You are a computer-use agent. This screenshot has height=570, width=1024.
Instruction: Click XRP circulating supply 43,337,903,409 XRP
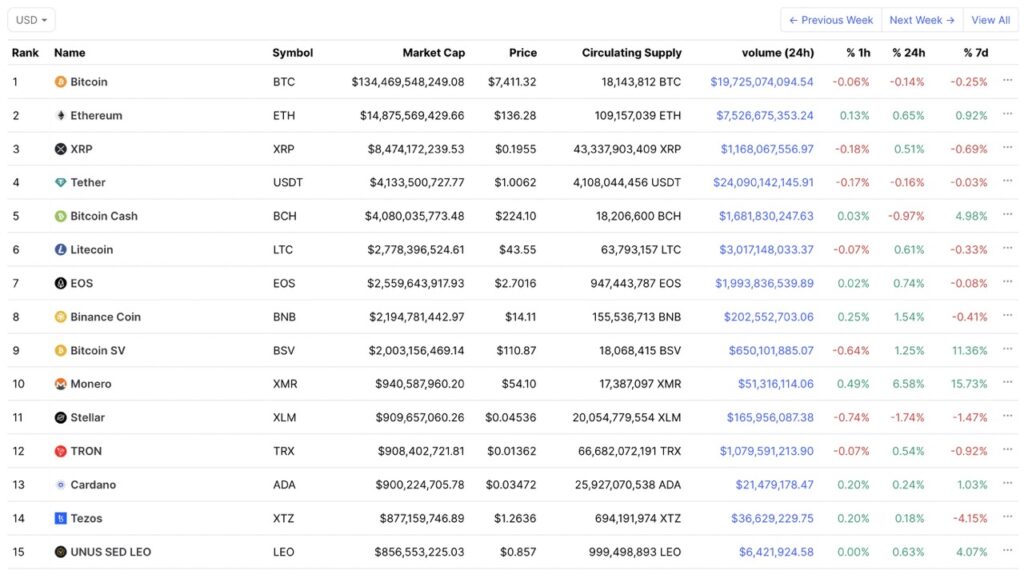[627, 149]
